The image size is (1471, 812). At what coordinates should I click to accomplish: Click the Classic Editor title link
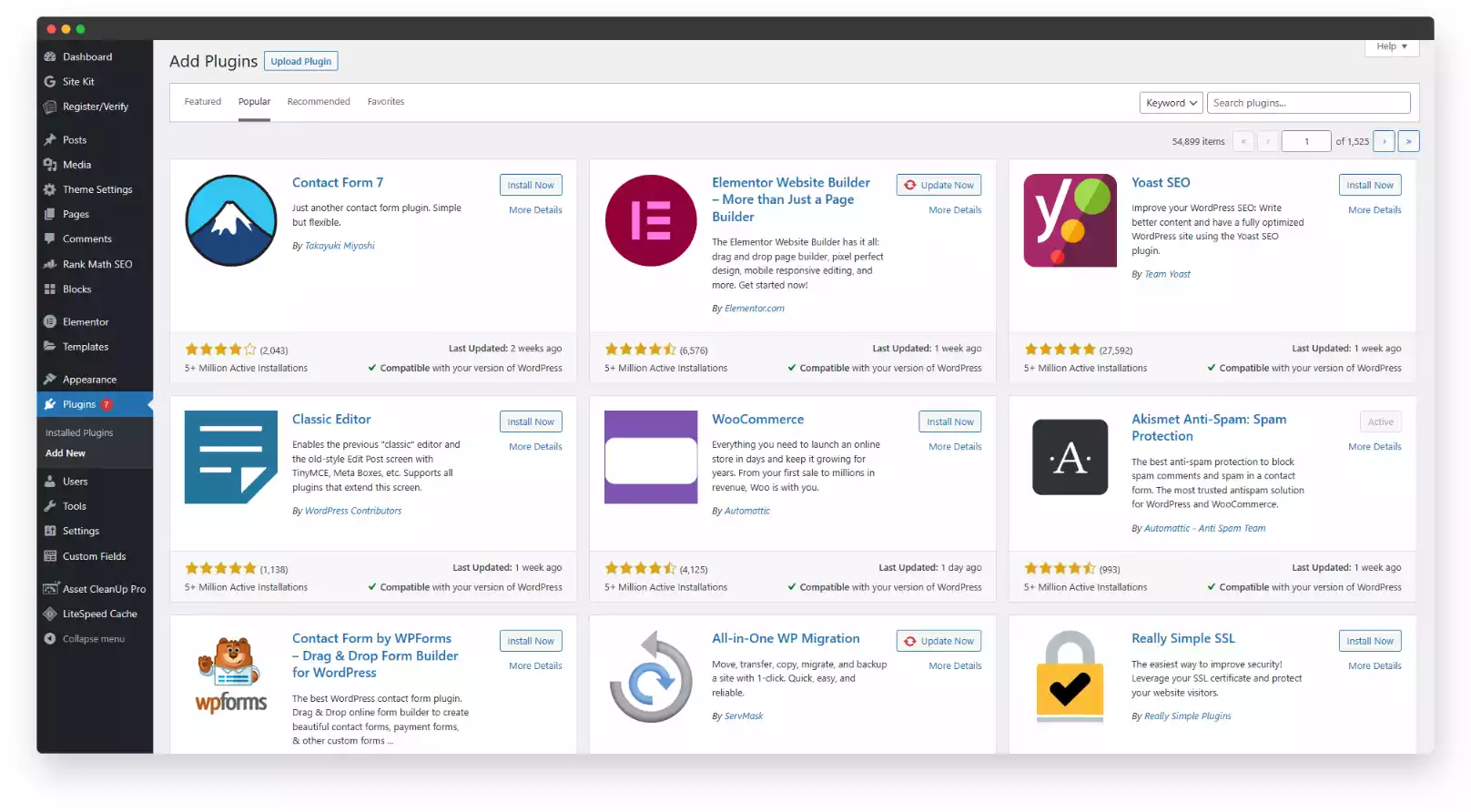coord(331,420)
